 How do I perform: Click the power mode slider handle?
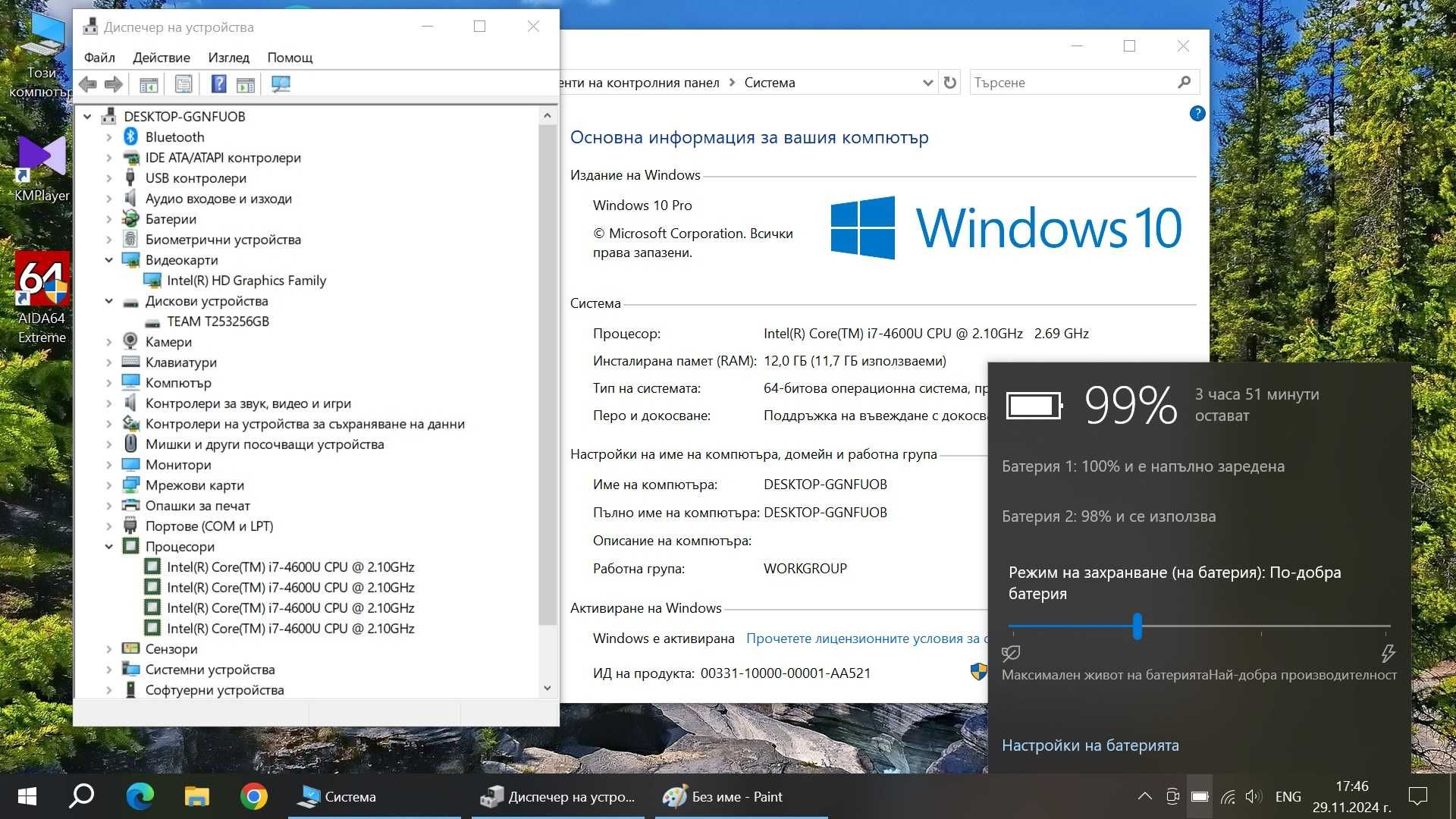pyautogui.click(x=1137, y=626)
